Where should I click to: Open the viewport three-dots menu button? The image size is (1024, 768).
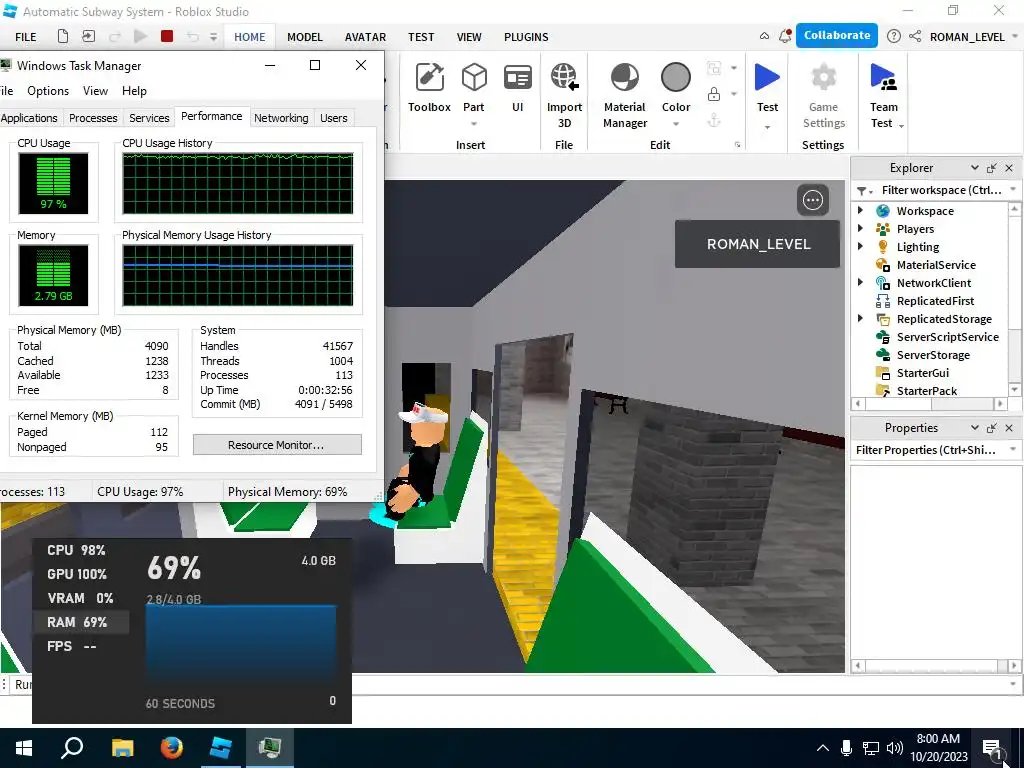[x=813, y=200]
